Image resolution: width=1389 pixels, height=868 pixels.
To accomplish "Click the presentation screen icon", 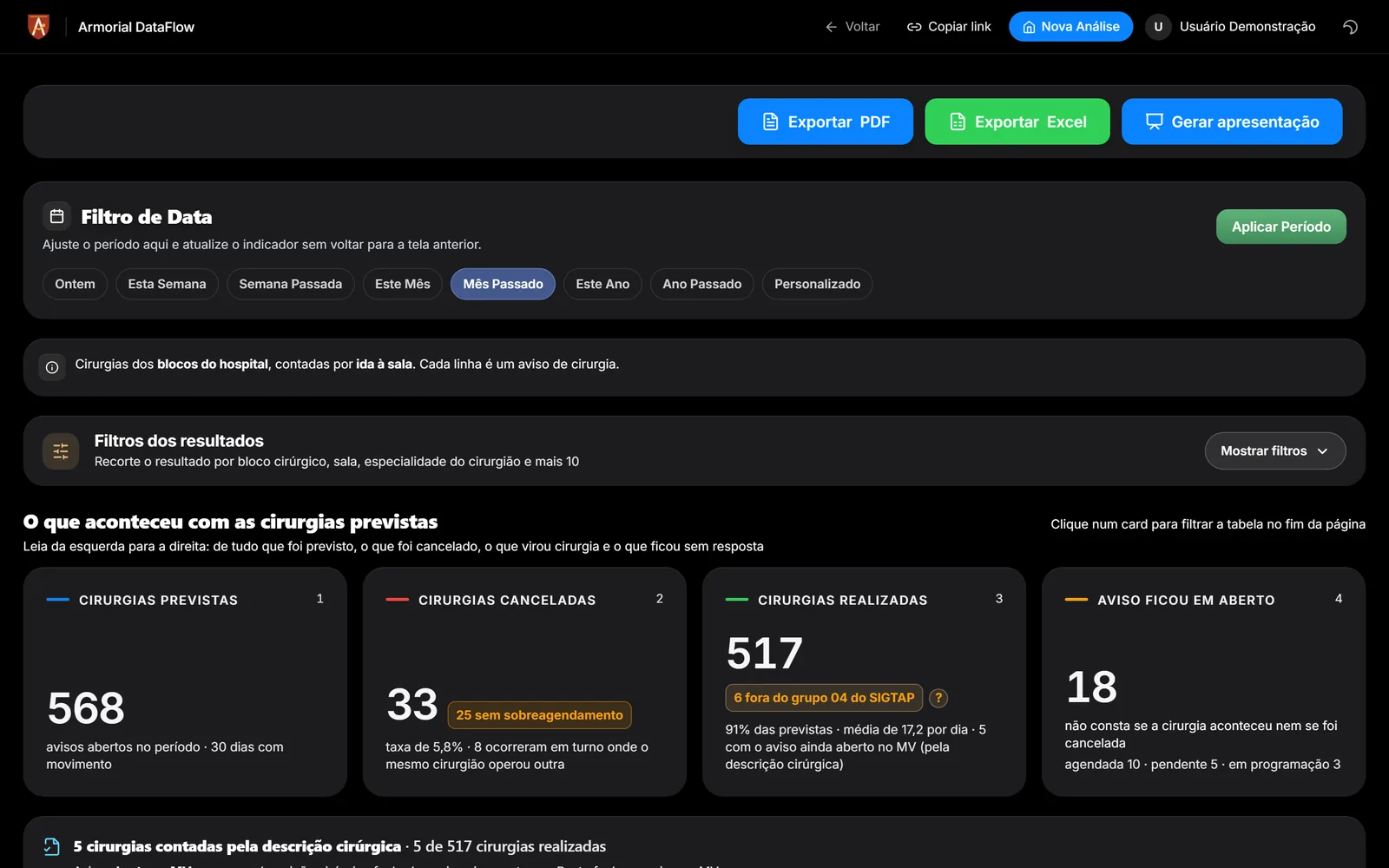I will click(1154, 122).
